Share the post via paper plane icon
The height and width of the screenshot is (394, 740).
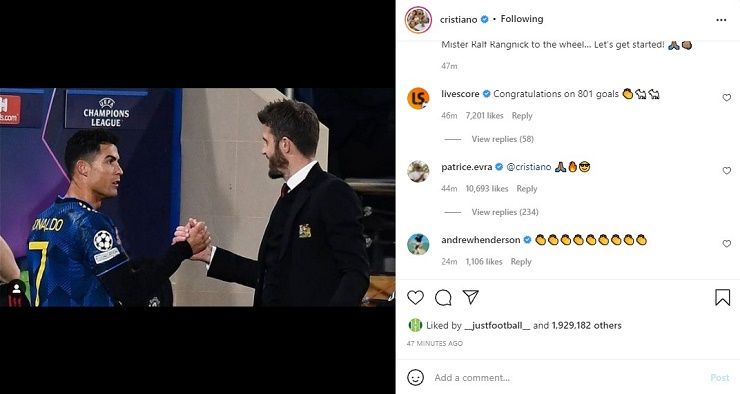coord(471,297)
